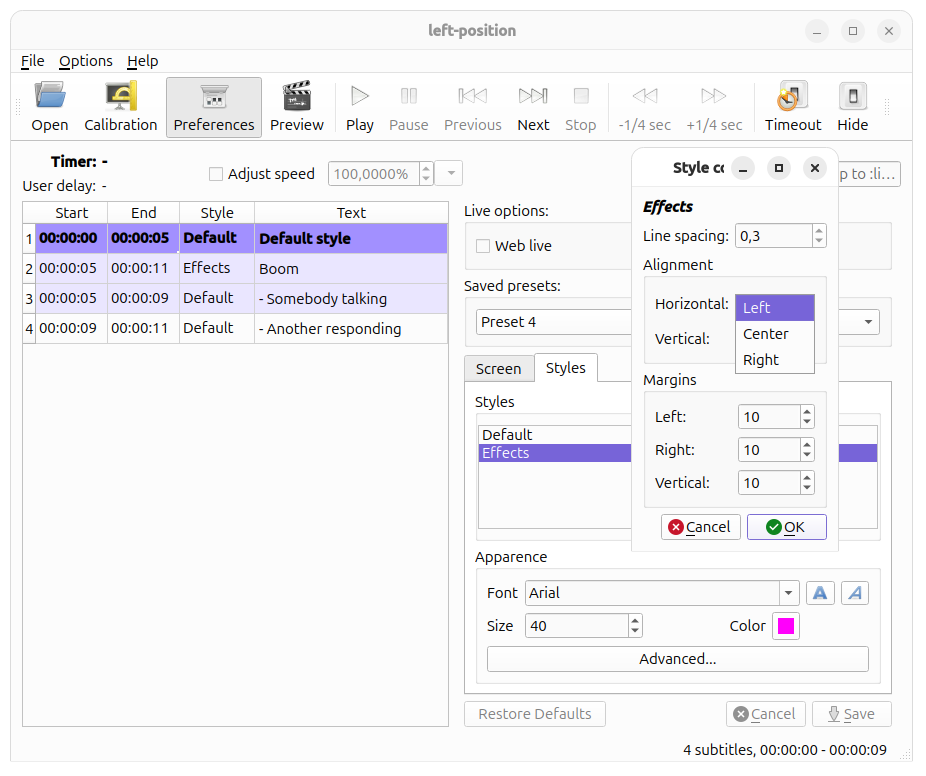Select Effects in Styles list
The width and height of the screenshot is (926, 776).
click(555, 453)
